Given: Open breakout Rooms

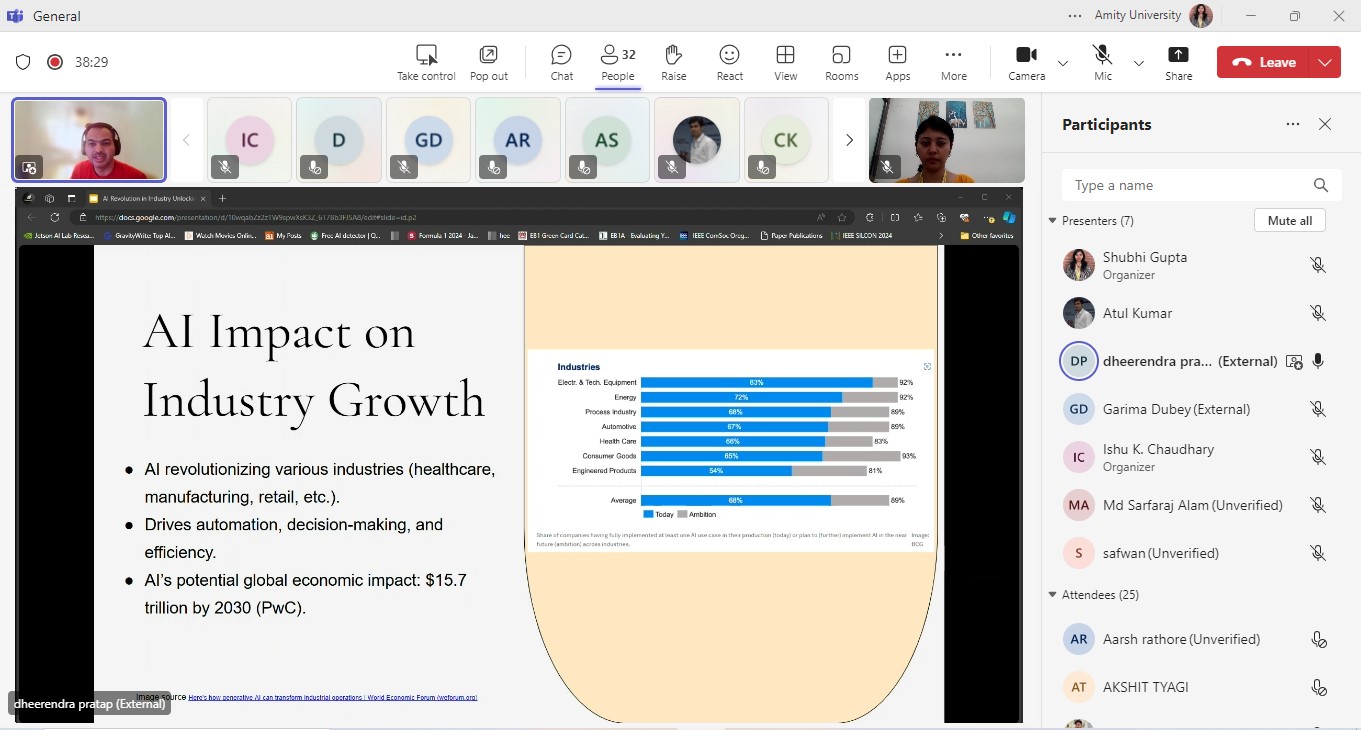Looking at the screenshot, I should tap(842, 62).
